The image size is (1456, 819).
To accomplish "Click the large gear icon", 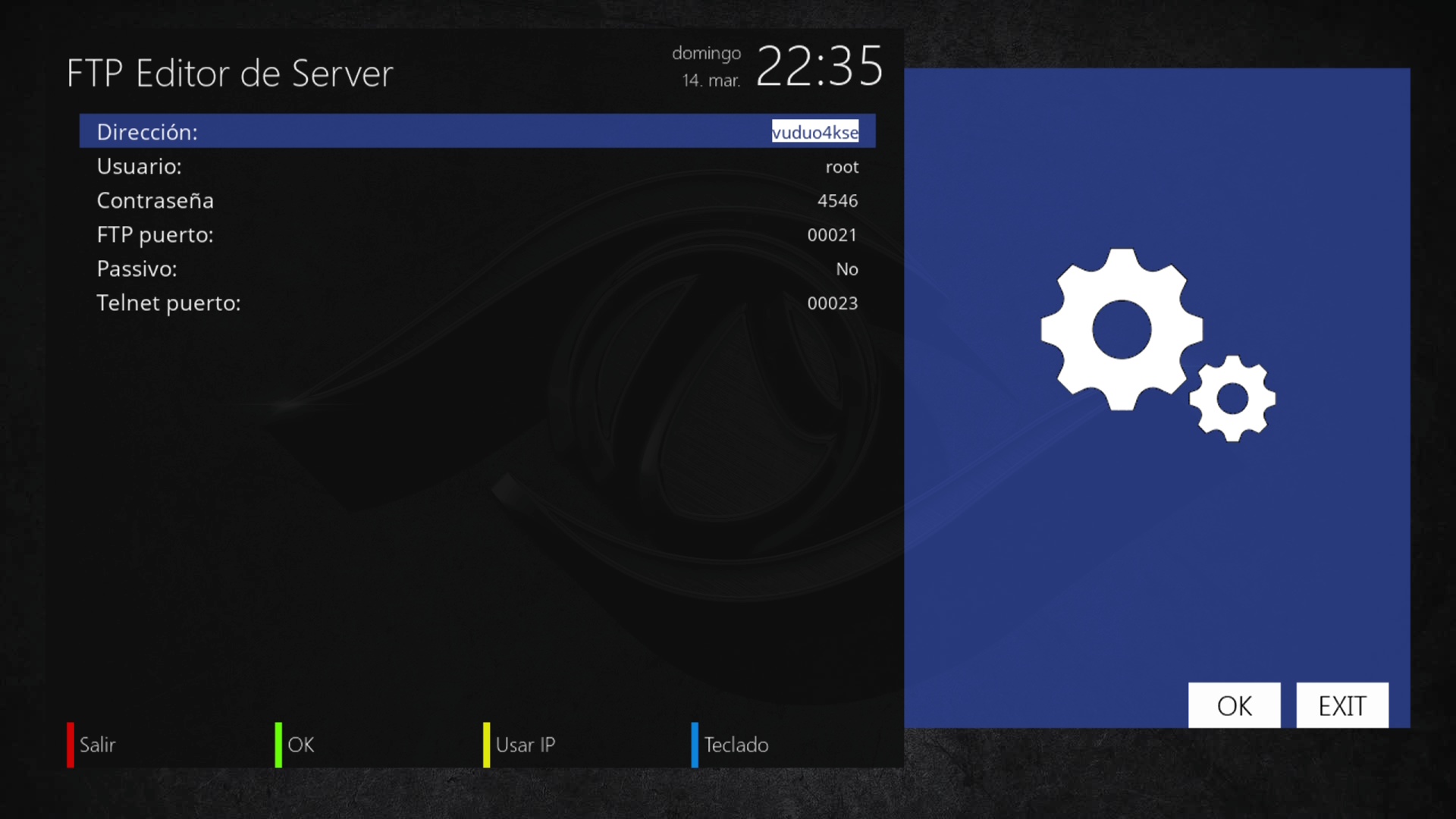I will (1121, 329).
